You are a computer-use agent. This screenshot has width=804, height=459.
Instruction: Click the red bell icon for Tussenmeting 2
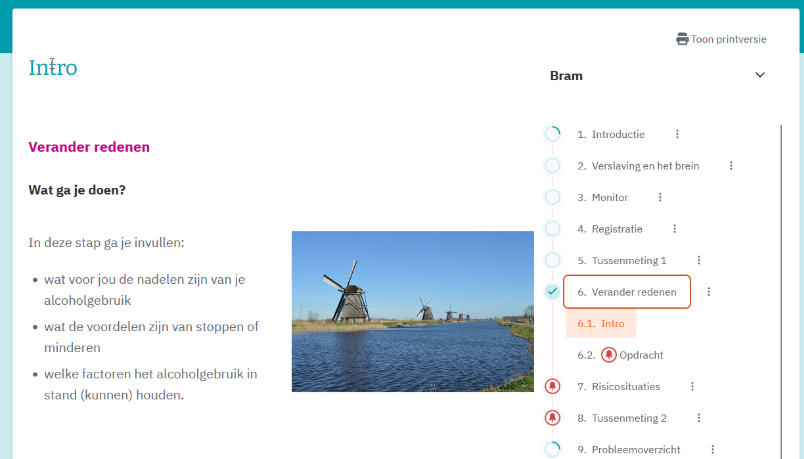[552, 418]
